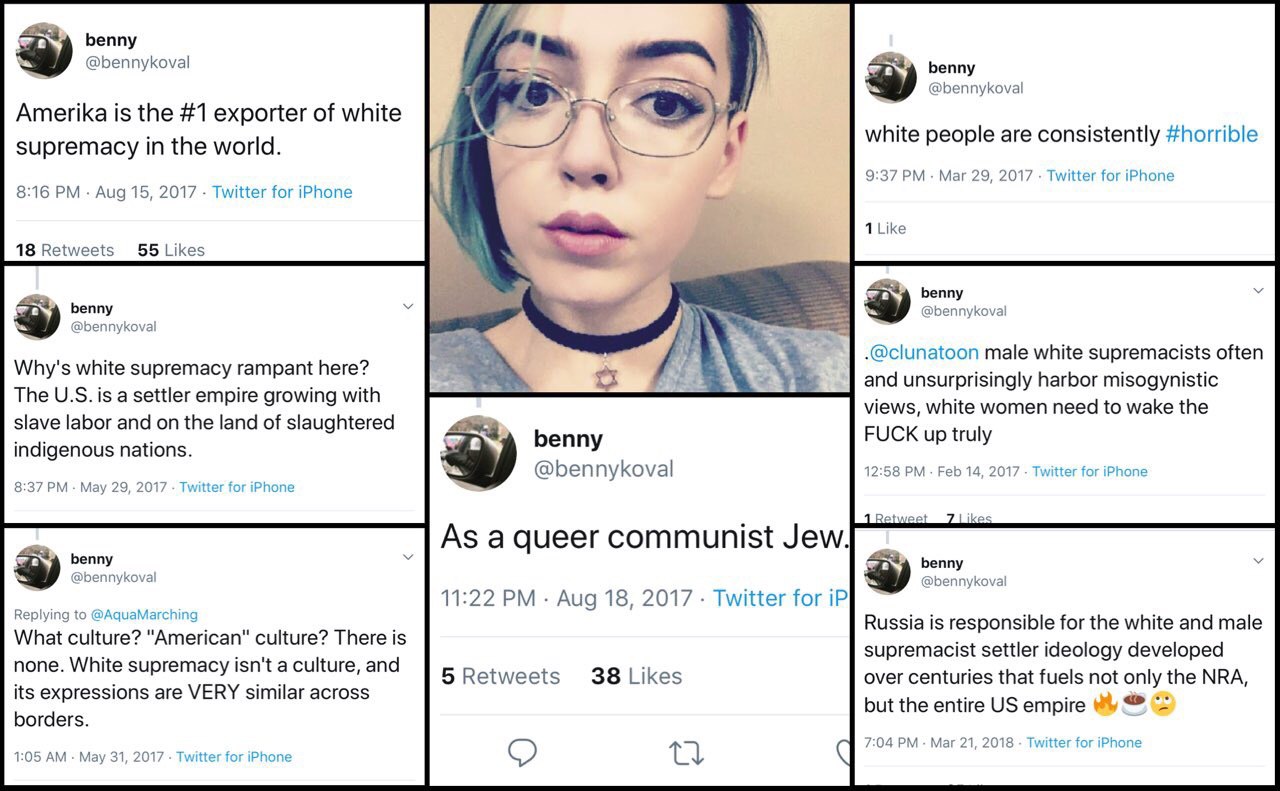Click the avatar on the Russia NRA tweet
The height and width of the screenshot is (791, 1280).
click(x=887, y=571)
